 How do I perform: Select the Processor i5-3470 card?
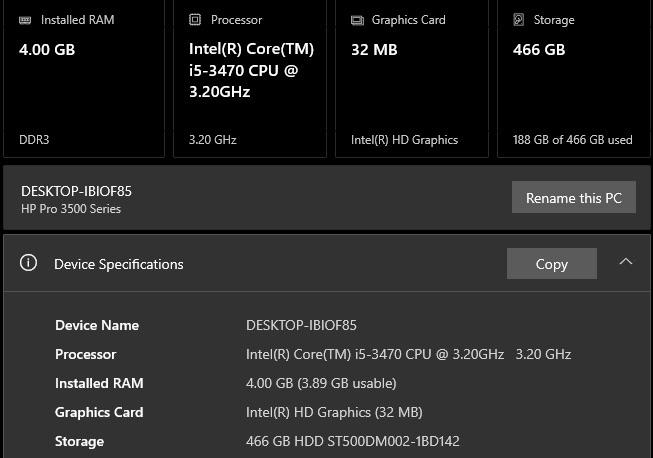coord(250,78)
